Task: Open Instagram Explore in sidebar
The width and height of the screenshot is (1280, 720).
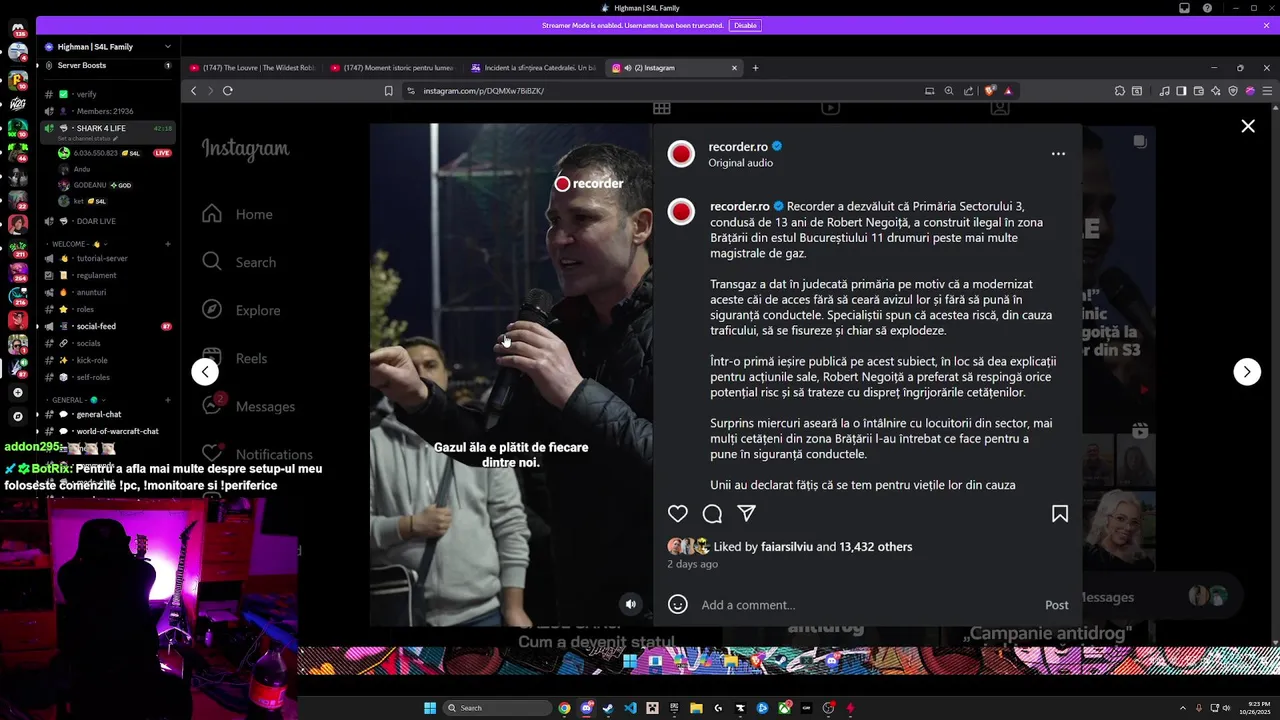Action: point(241,310)
